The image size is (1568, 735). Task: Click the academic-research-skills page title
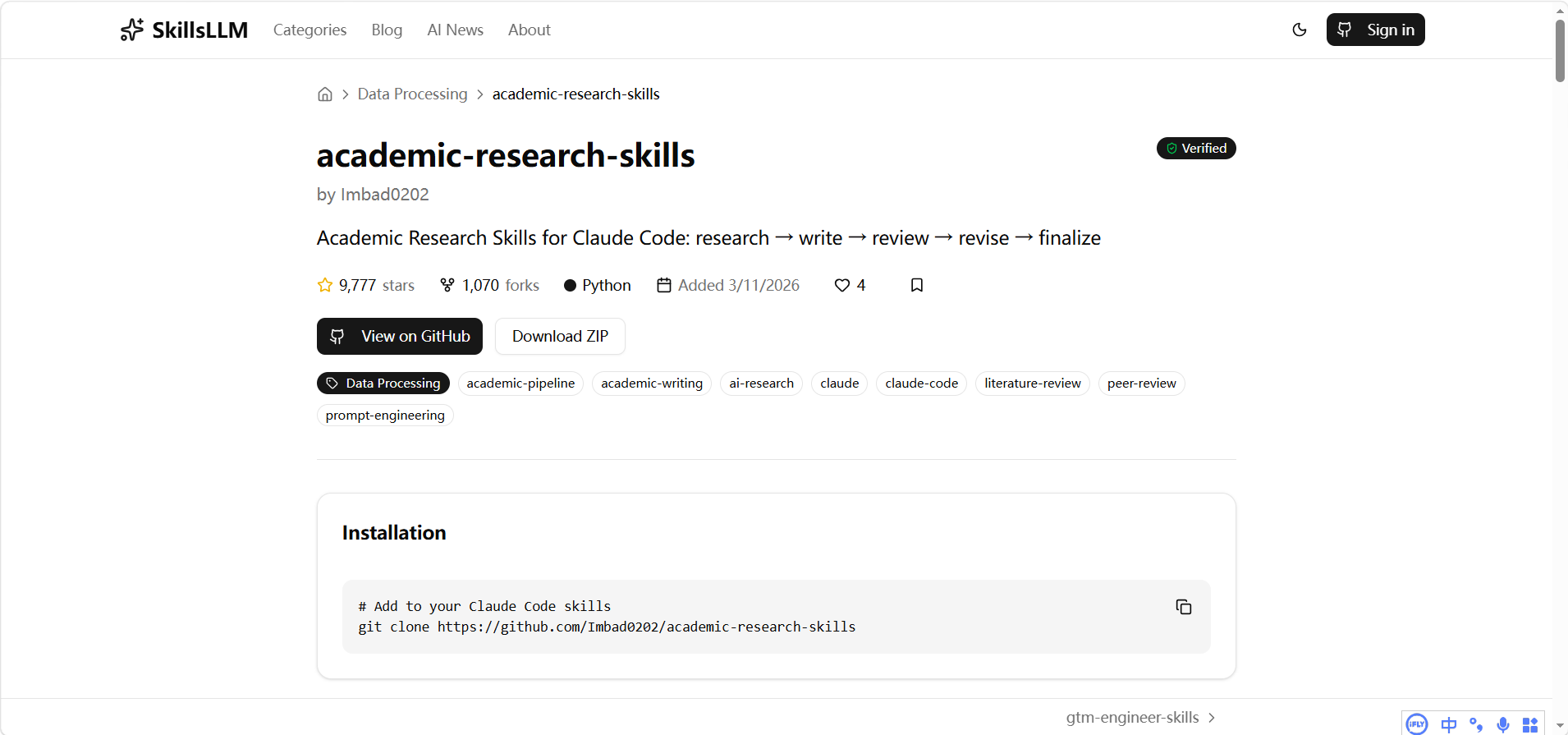[506, 155]
